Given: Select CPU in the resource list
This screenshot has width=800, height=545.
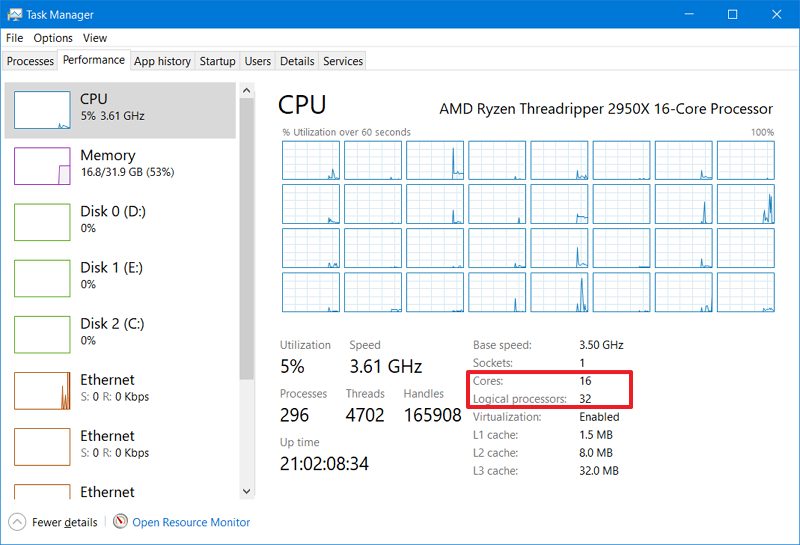Looking at the screenshot, I should click(120, 110).
